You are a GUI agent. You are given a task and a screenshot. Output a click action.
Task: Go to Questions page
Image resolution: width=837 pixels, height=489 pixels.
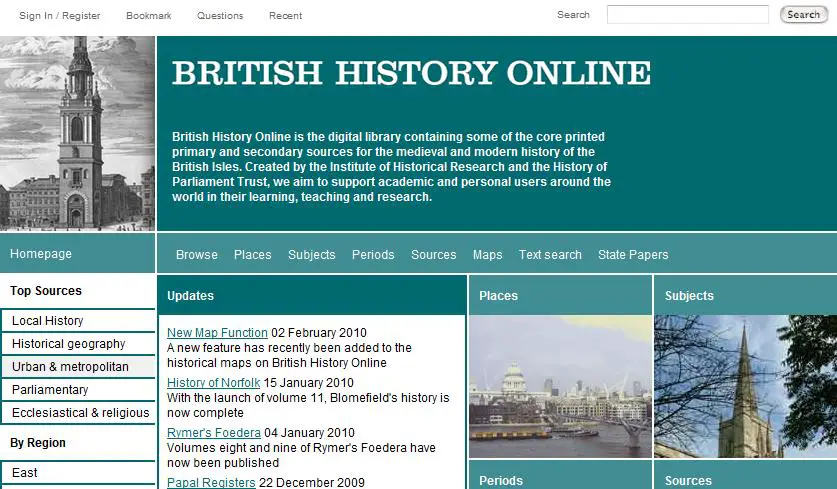coord(220,16)
